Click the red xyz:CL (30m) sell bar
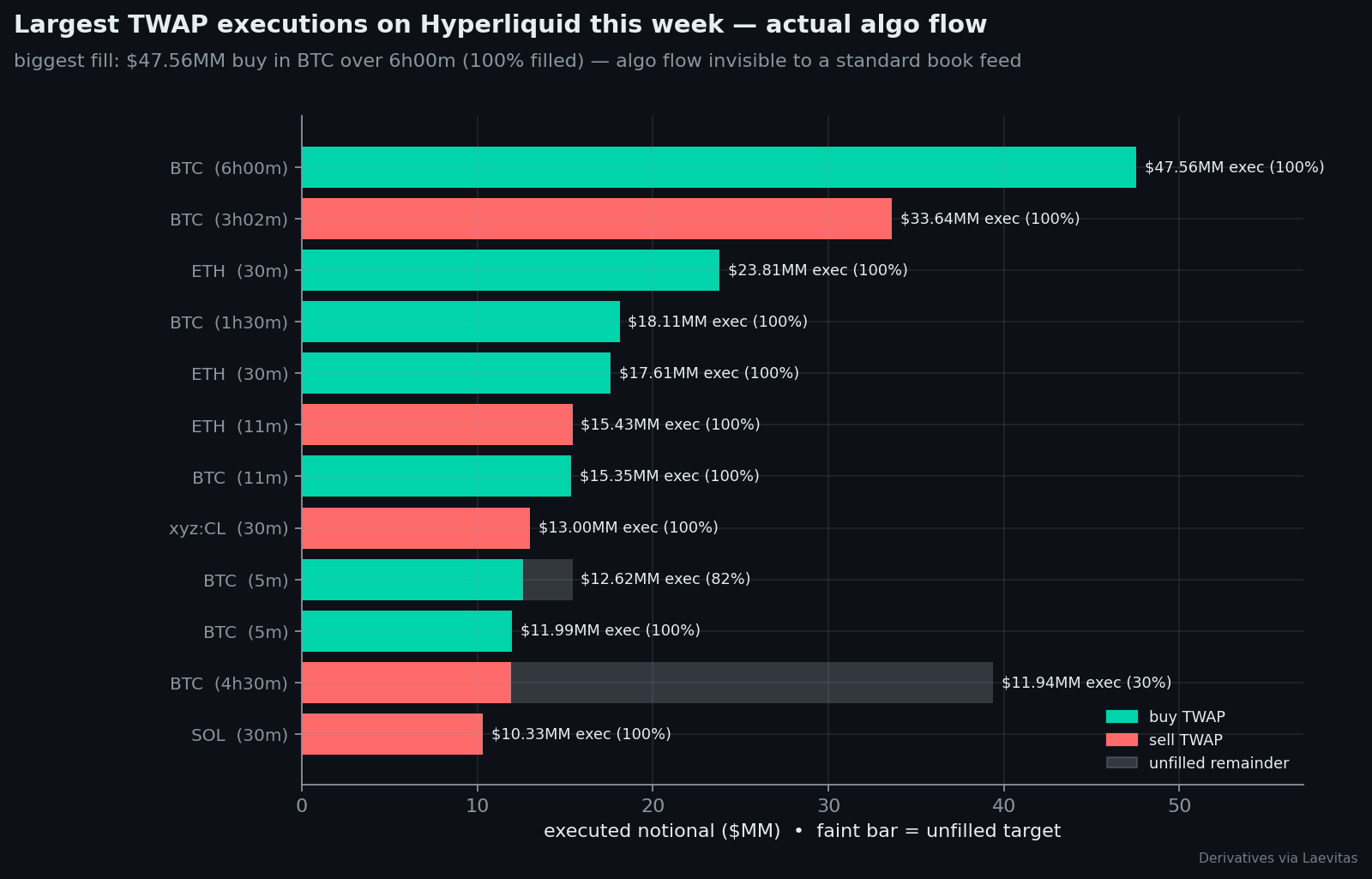Image resolution: width=1372 pixels, height=879 pixels. tap(416, 528)
